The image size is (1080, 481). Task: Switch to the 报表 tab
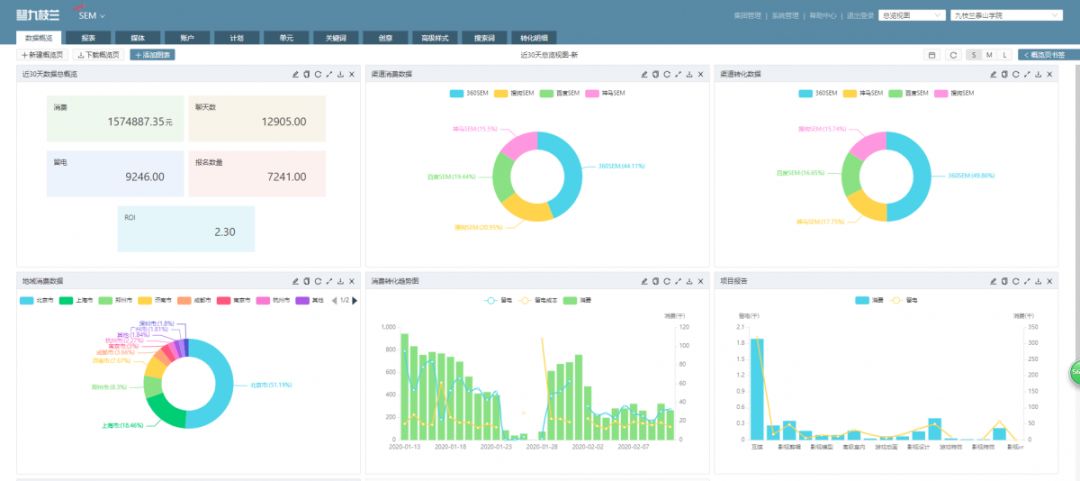(x=88, y=38)
